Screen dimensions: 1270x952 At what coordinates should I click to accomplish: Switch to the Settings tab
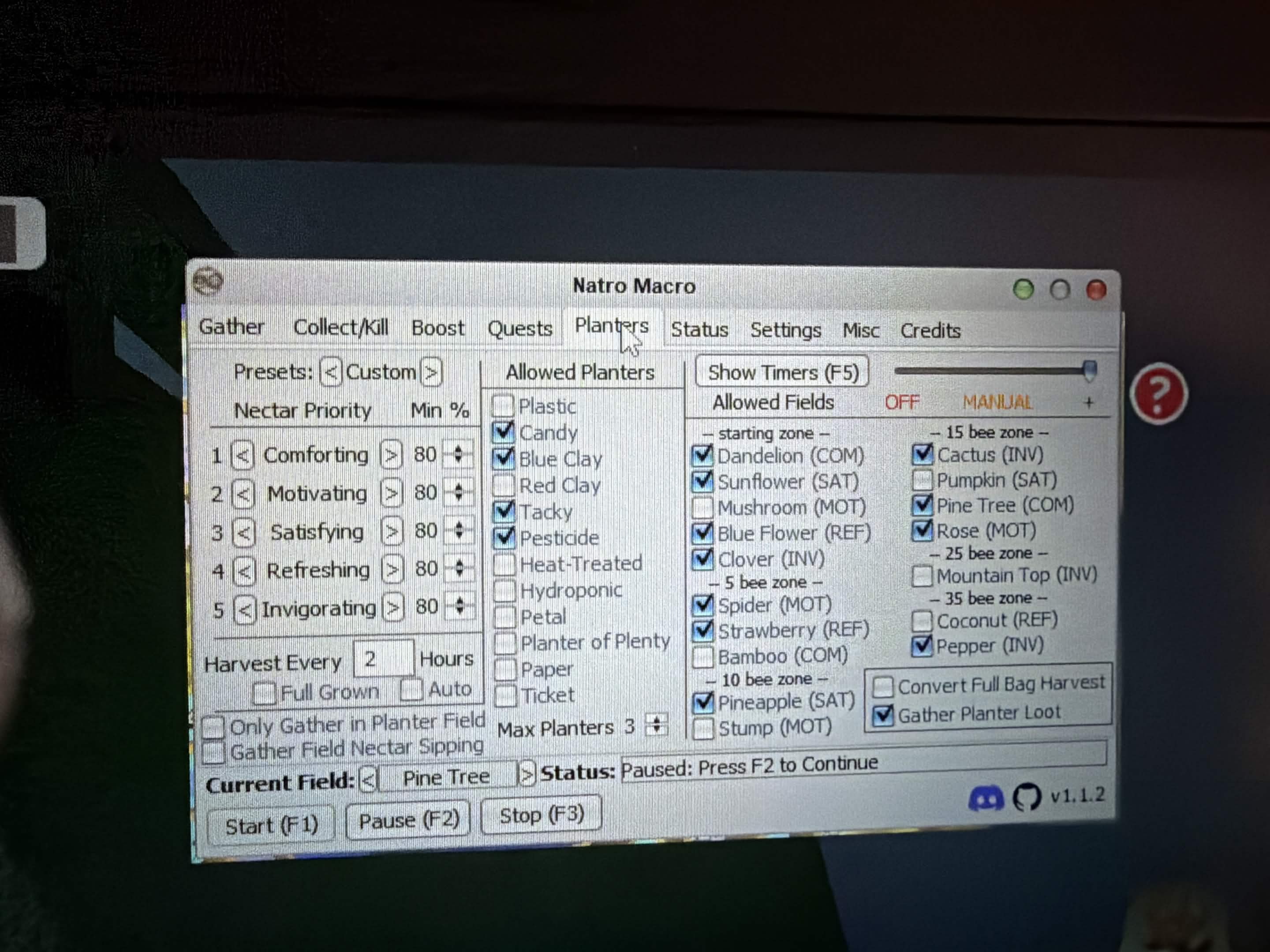tap(785, 330)
